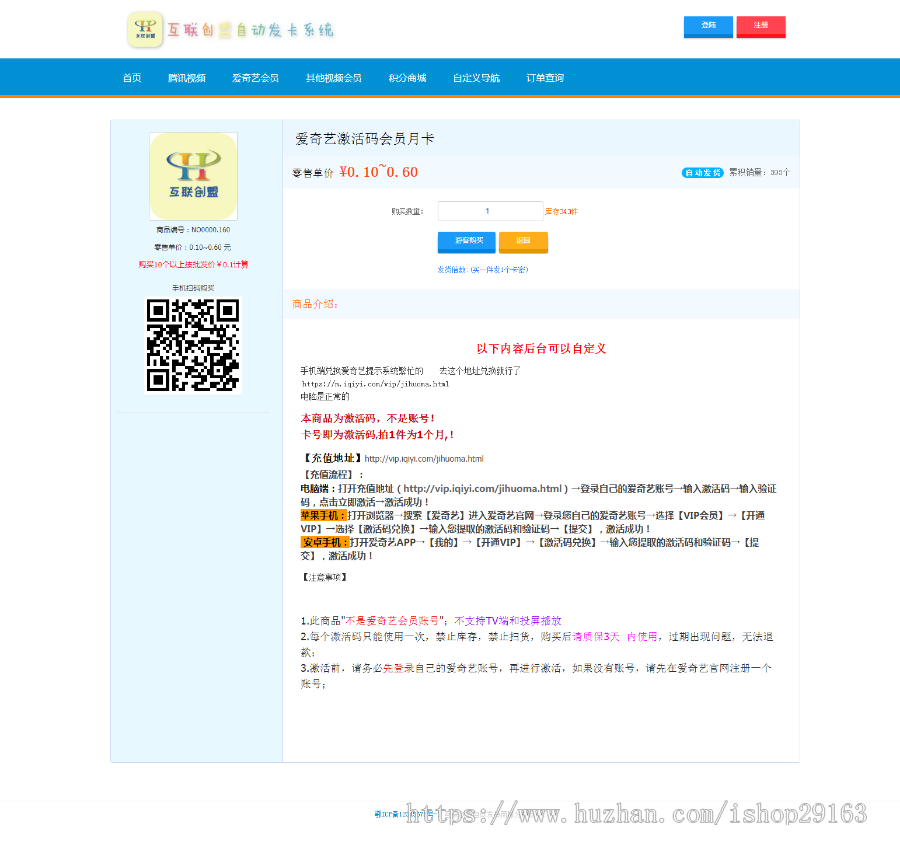Open the vip.iqiyi.com/jihuoma.html recharge address link
Screen dimensions: 900x848
point(424,459)
